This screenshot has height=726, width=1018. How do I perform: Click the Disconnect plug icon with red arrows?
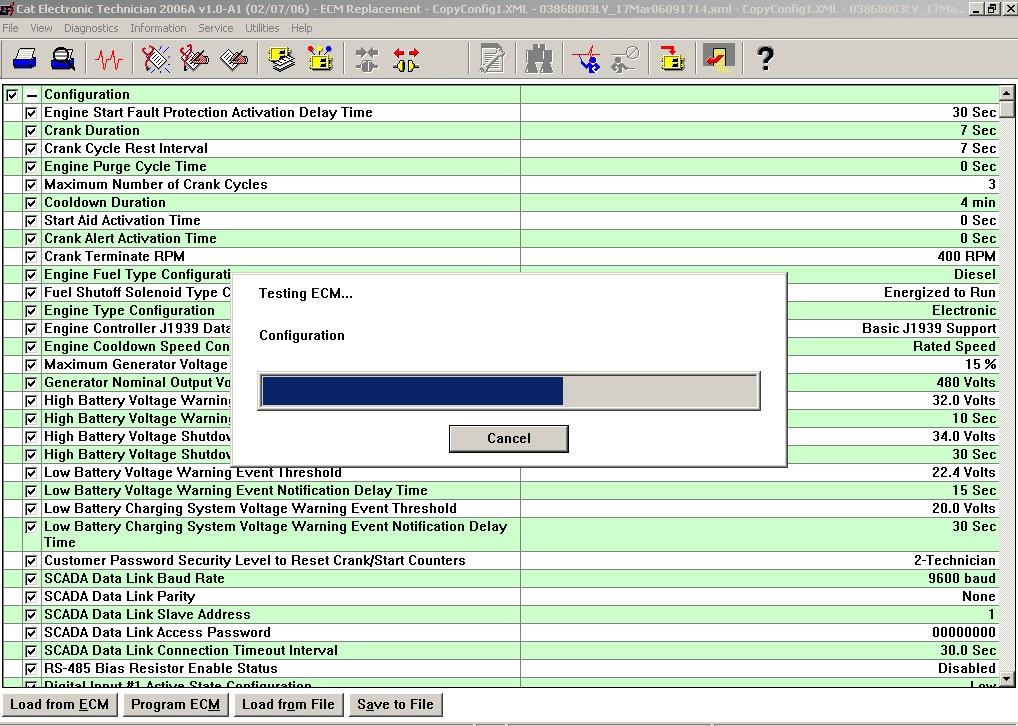pyautogui.click(x=406, y=59)
